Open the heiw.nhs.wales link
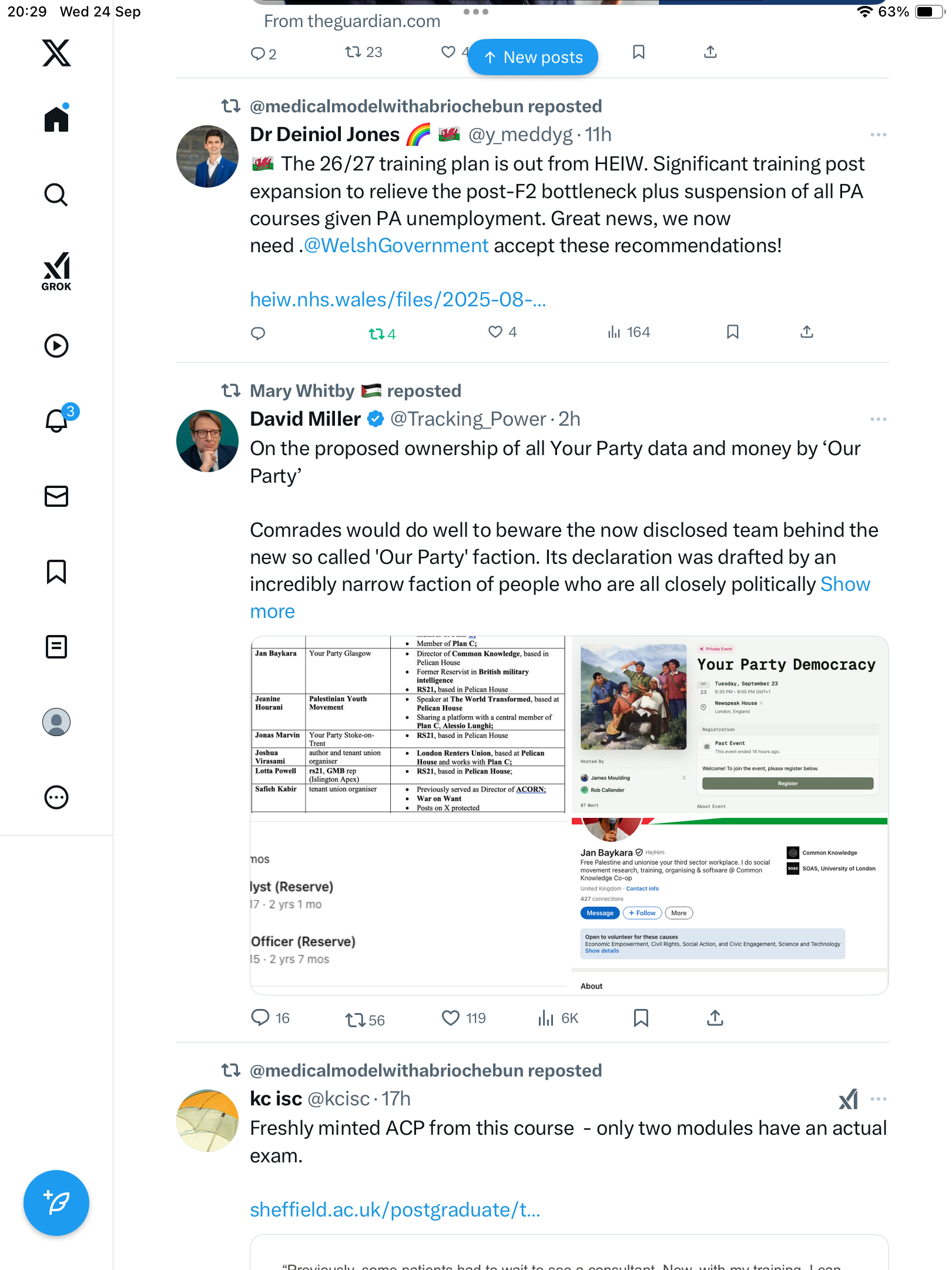The image size is (952, 1270). click(398, 300)
